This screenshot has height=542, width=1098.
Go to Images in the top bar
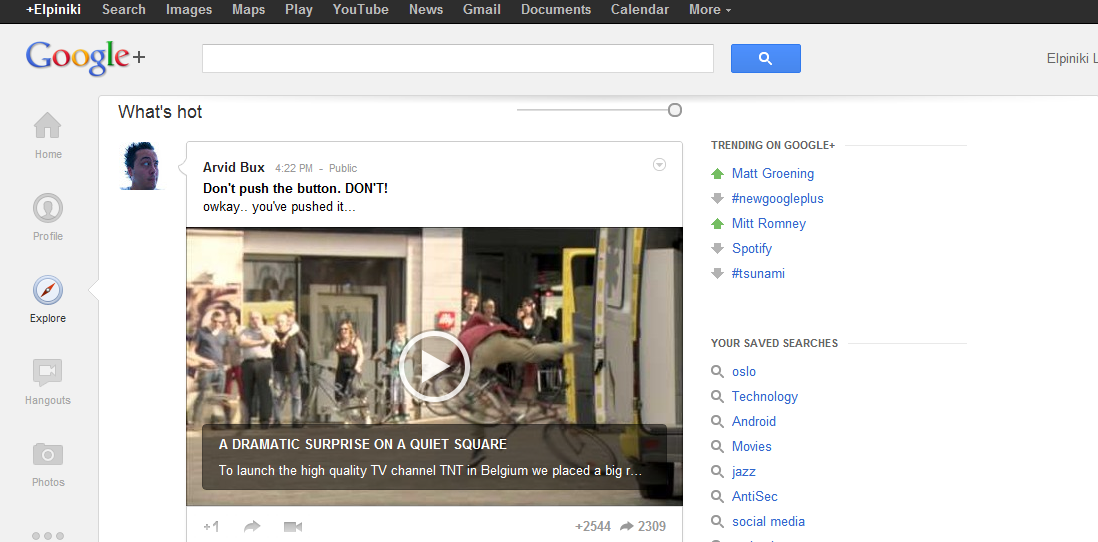pyautogui.click(x=189, y=10)
